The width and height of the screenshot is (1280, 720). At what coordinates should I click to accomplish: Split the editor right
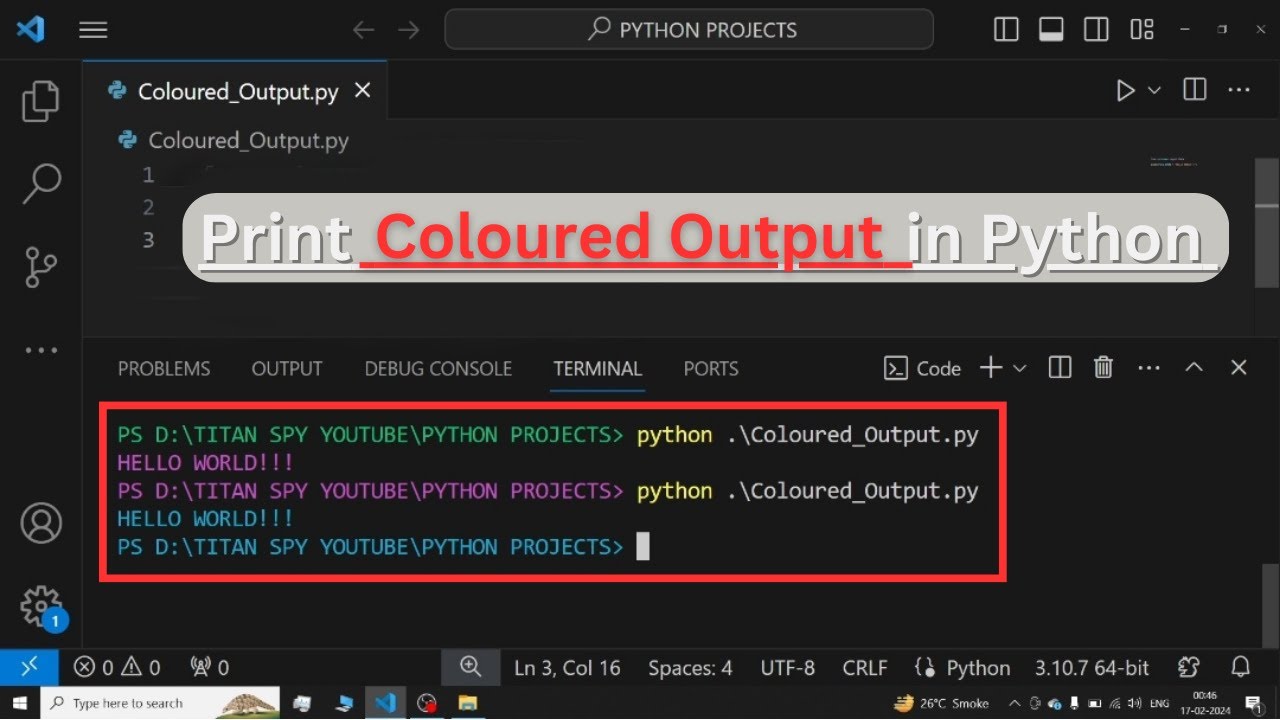(1194, 90)
